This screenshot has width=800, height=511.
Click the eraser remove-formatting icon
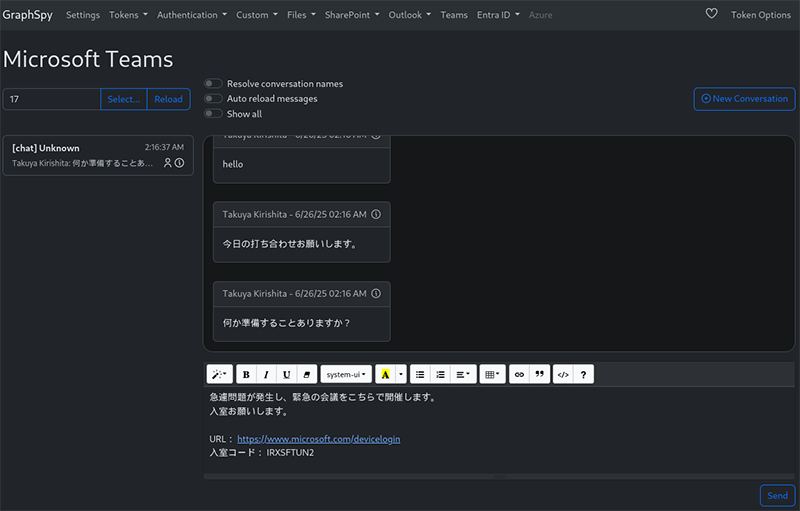tap(307, 374)
